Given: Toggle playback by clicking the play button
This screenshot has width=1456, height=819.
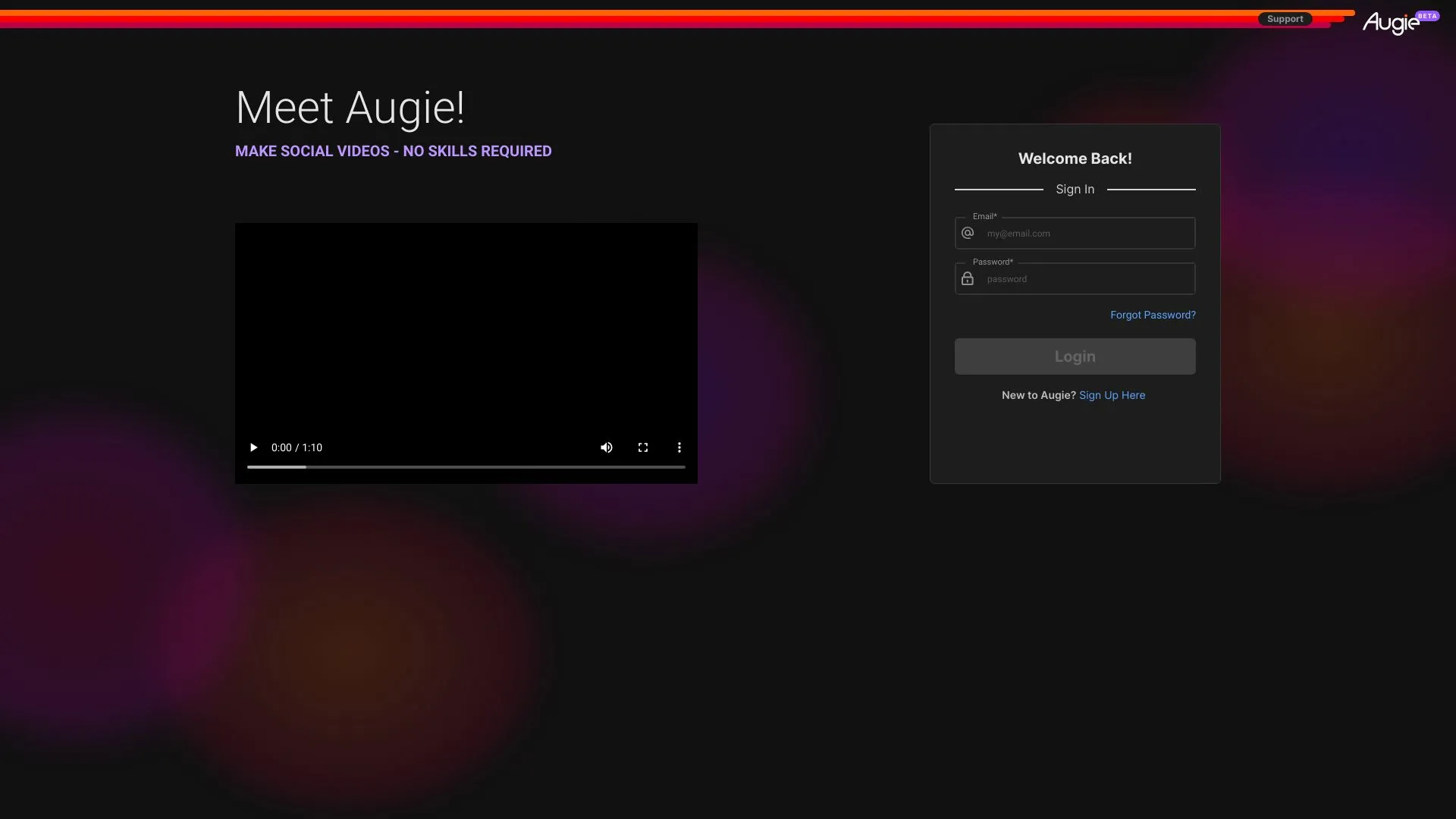Looking at the screenshot, I should 253,447.
